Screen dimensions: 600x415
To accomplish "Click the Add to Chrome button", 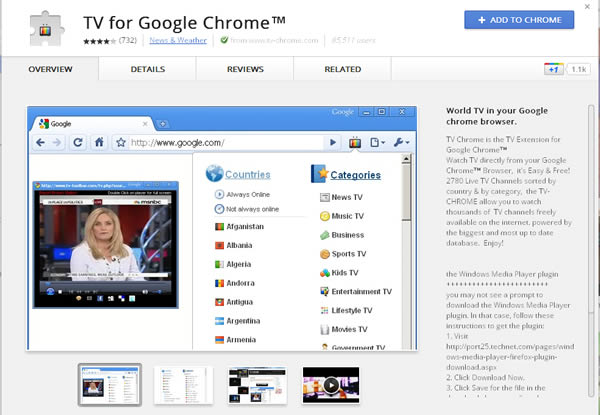I will coord(519,20).
